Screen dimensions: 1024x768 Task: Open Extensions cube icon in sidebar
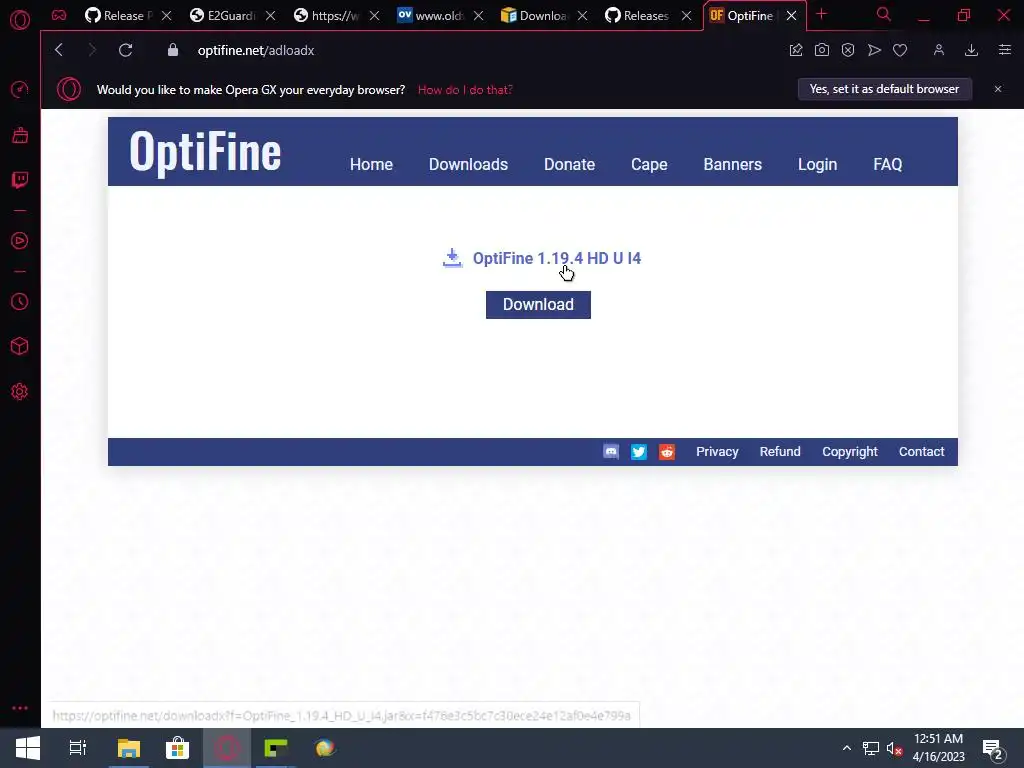[20, 346]
